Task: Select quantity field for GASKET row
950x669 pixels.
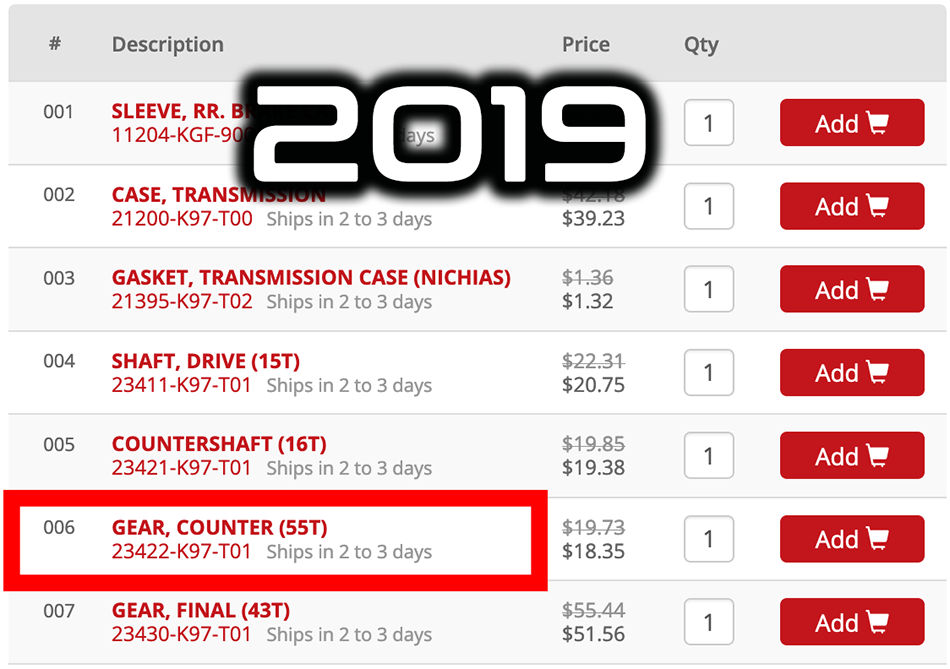Action: [x=709, y=290]
